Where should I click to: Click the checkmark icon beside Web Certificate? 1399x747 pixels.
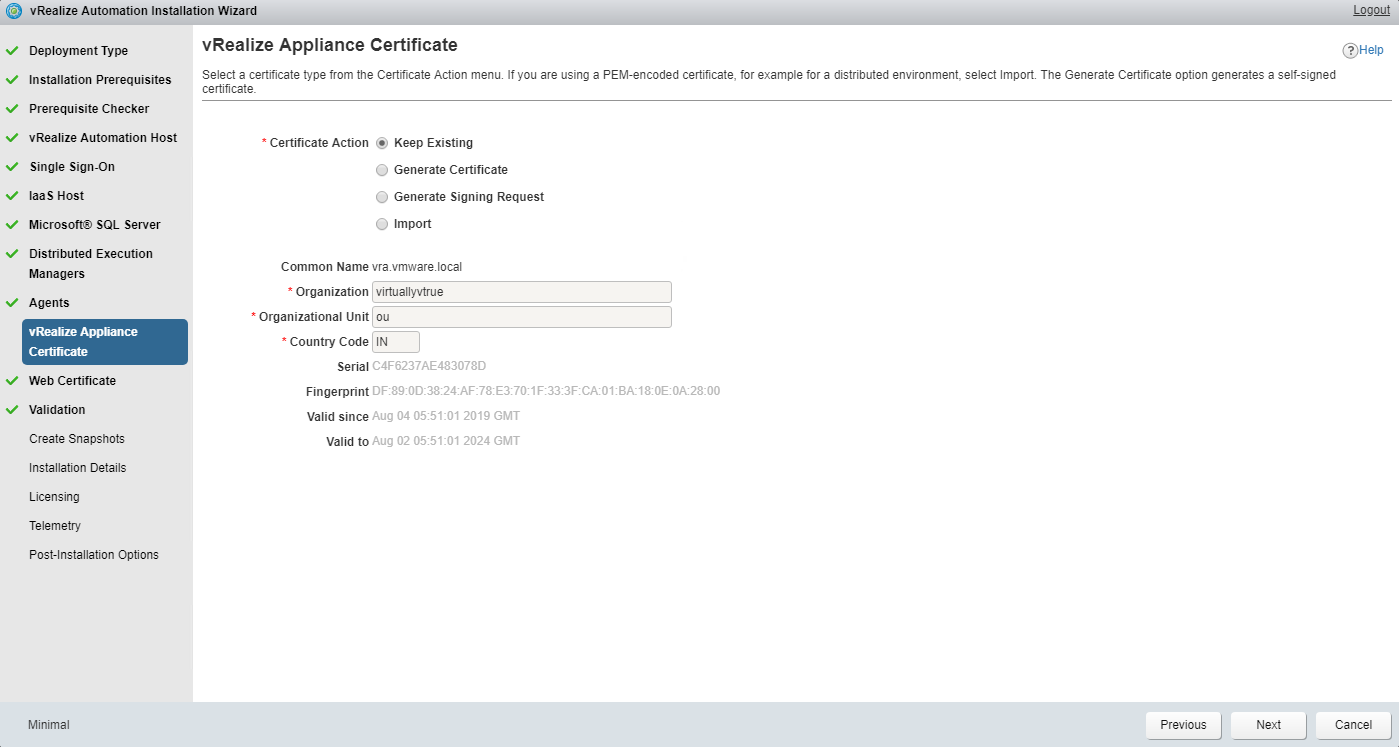click(x=12, y=380)
